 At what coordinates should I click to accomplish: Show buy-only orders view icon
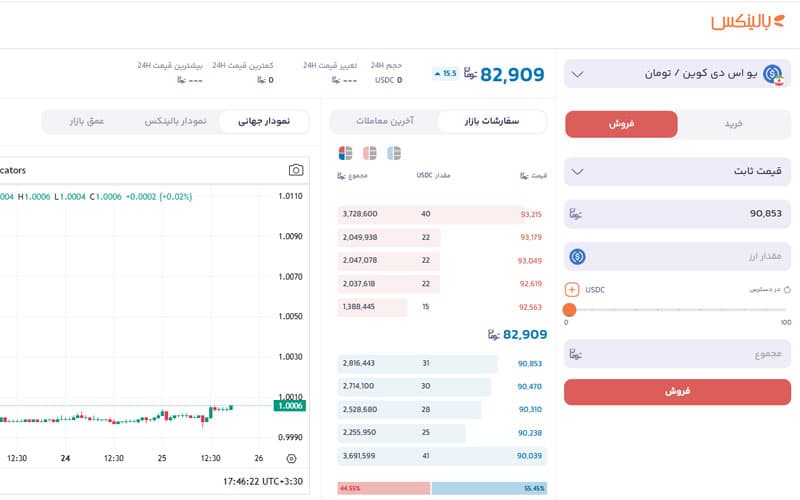[394, 153]
